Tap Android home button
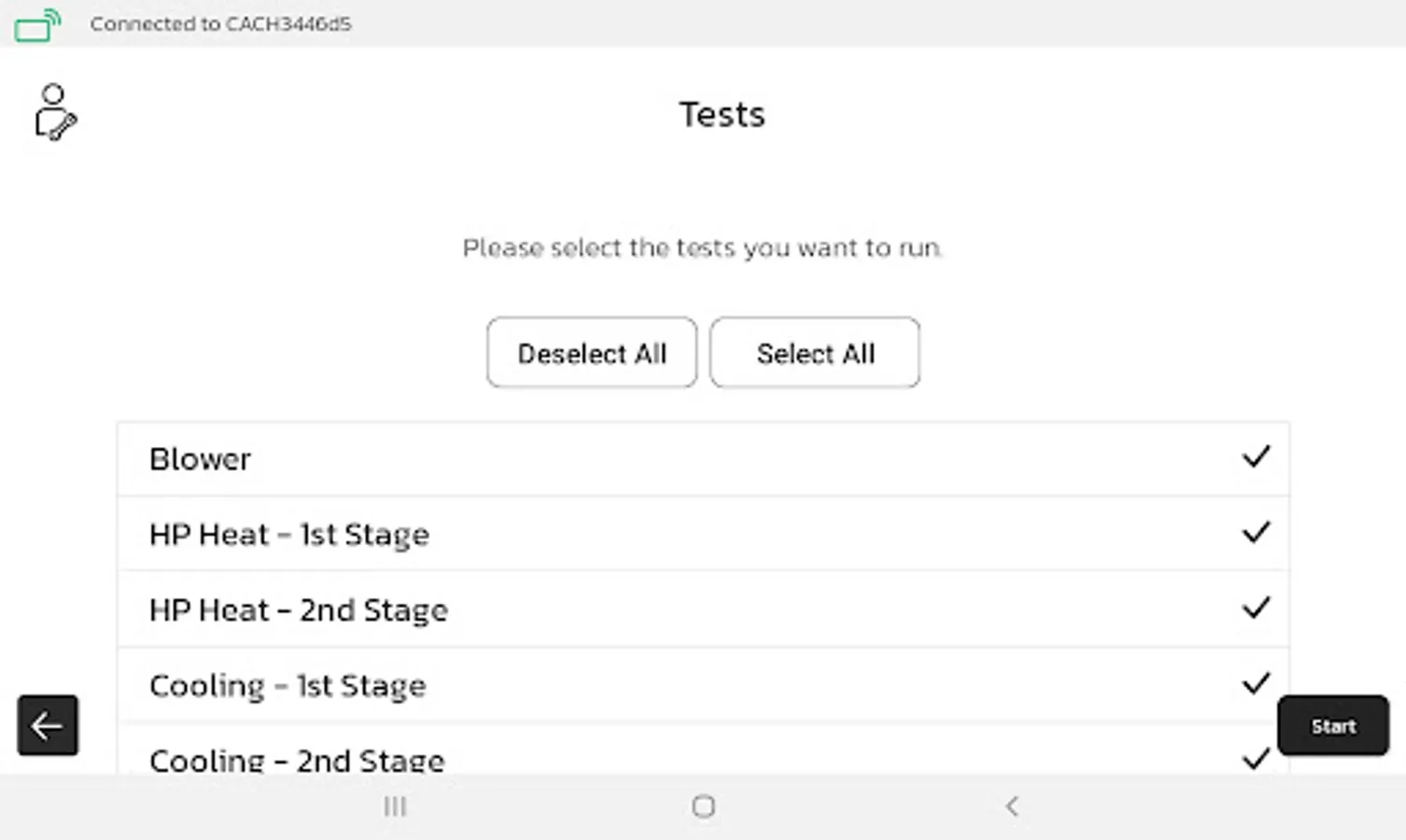The width and height of the screenshot is (1406, 840). [x=704, y=806]
